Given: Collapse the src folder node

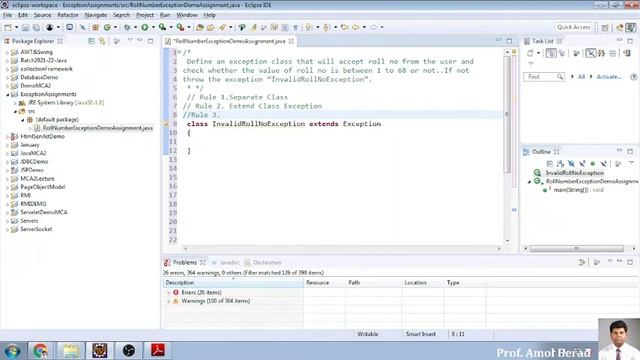Looking at the screenshot, I should coord(15,111).
